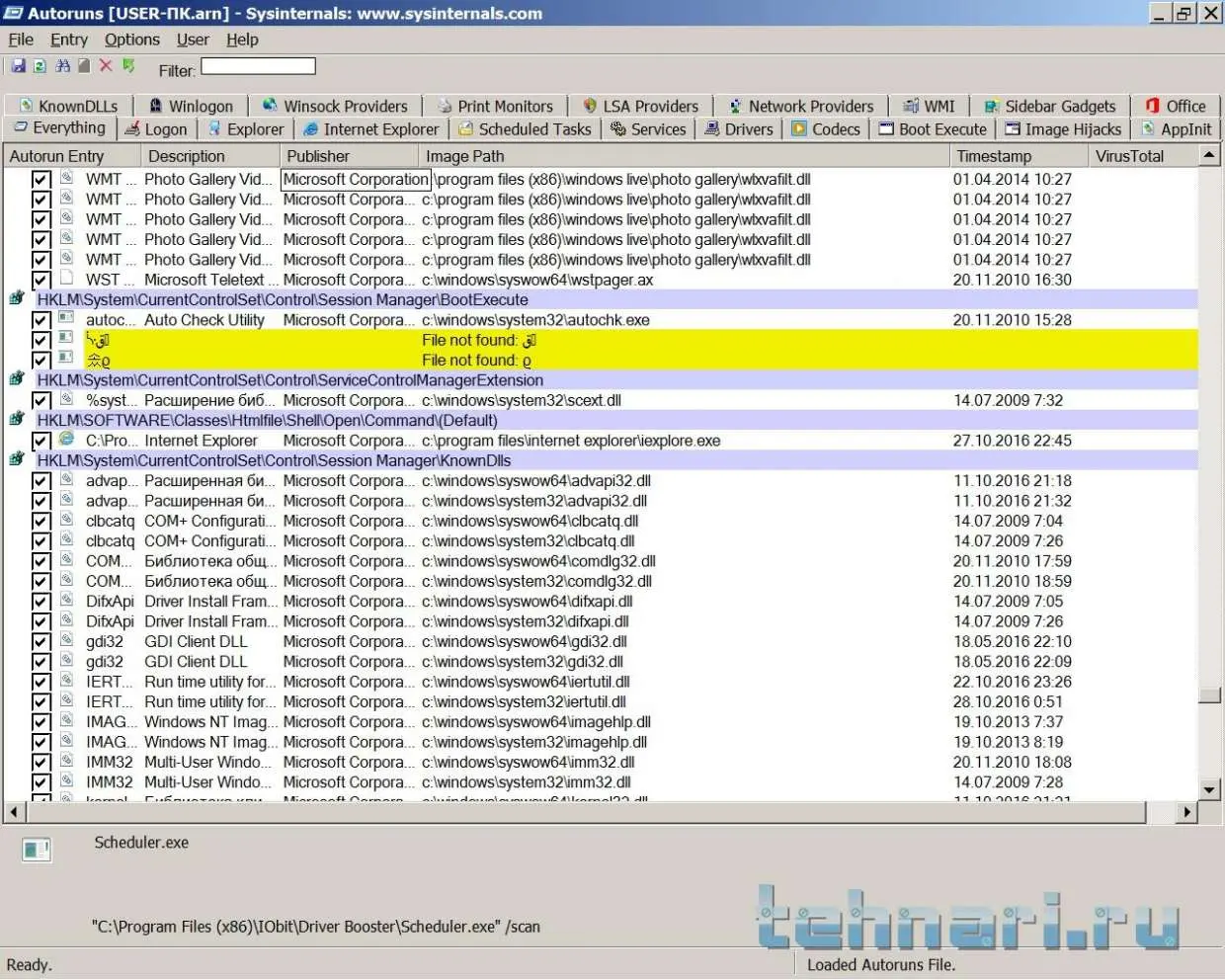Open the Drivers tab

coord(739,129)
